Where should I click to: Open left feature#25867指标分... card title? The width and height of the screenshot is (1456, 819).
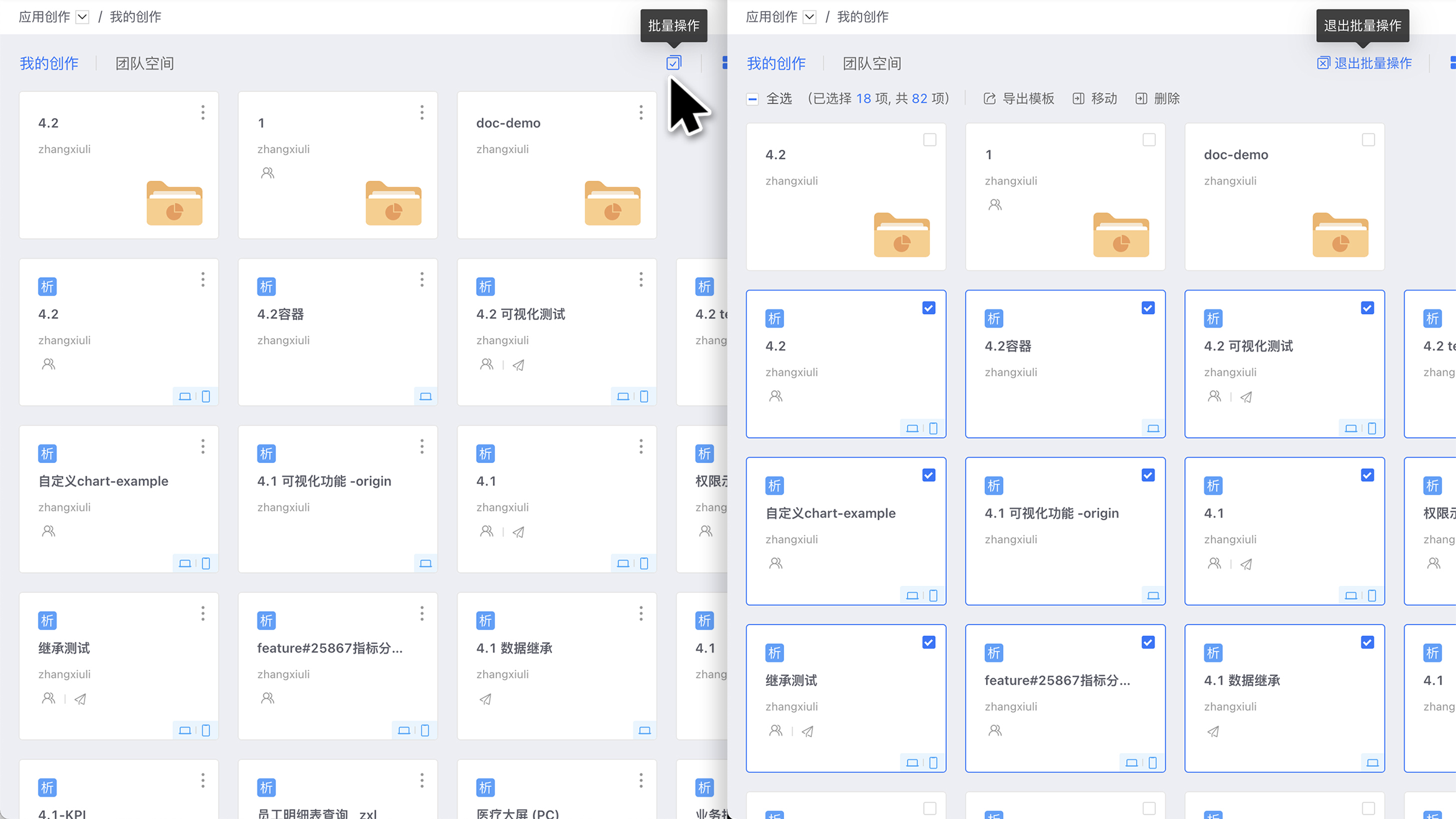pos(330,648)
